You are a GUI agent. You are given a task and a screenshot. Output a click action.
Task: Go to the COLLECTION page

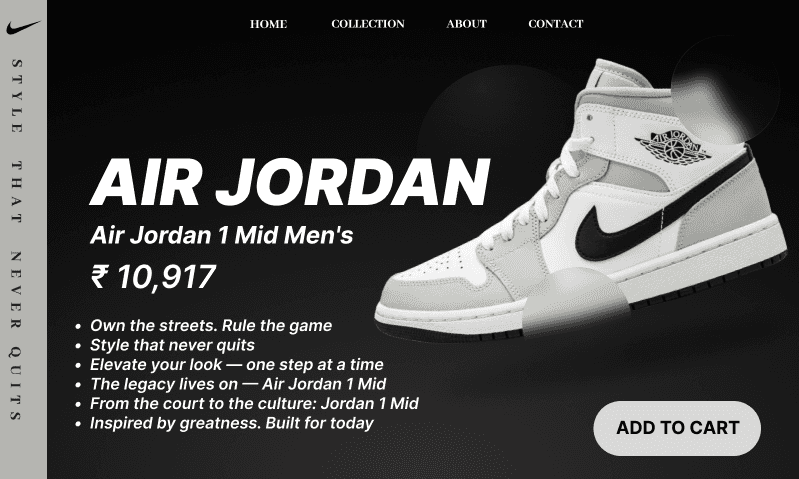(368, 24)
